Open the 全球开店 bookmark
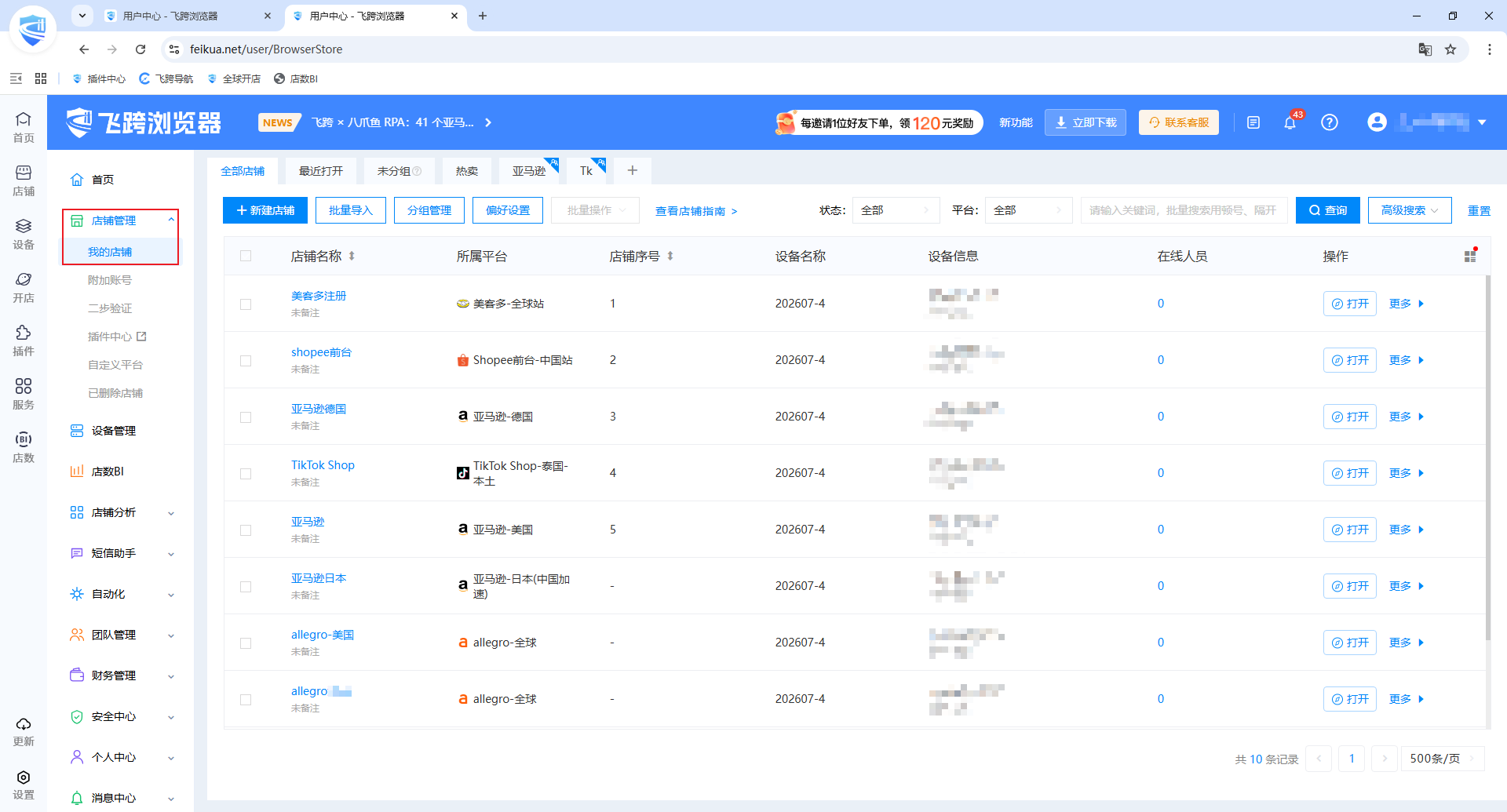The image size is (1507, 812). pos(234,78)
